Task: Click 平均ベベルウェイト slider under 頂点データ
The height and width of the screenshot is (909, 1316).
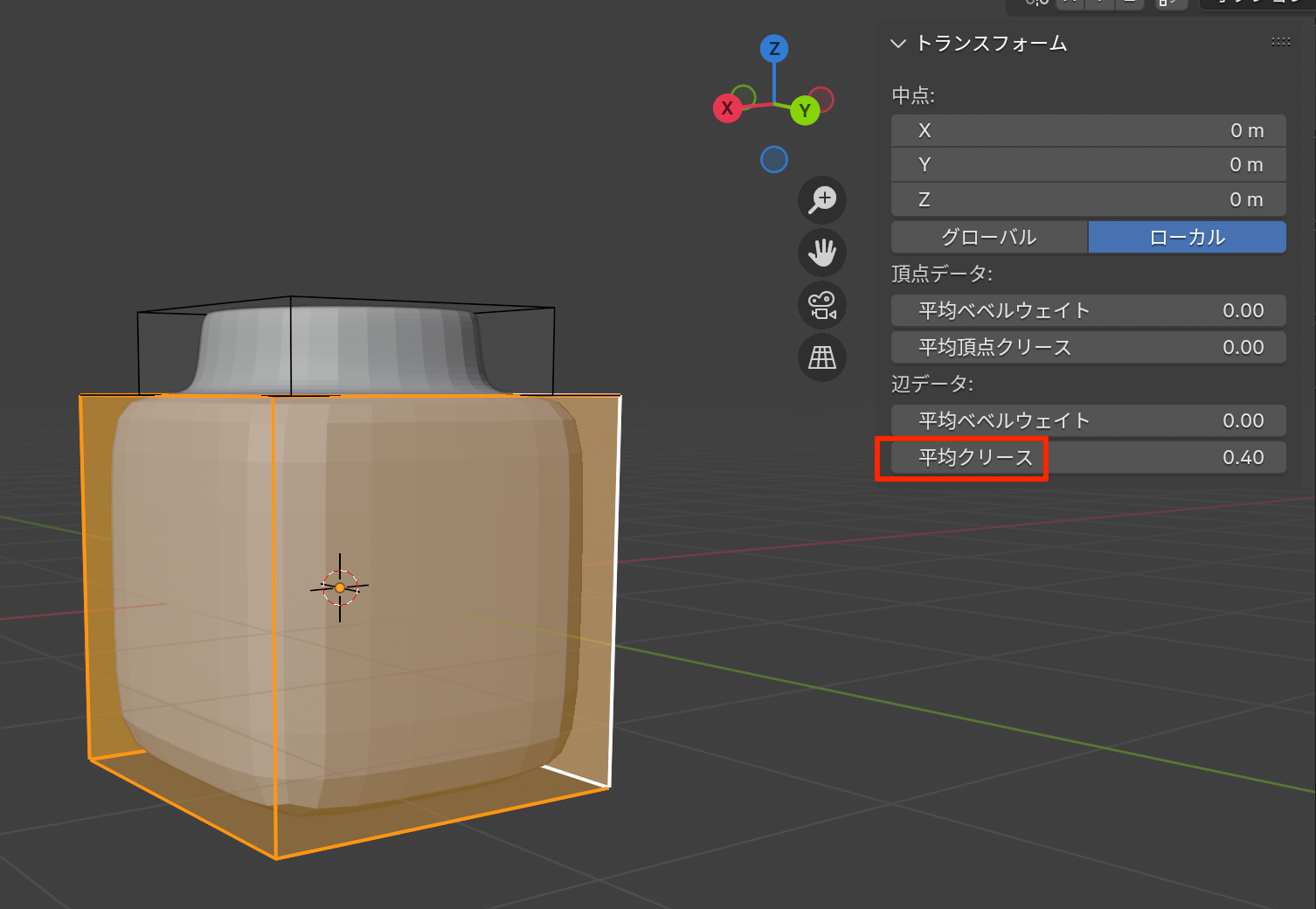Action: click(1088, 311)
